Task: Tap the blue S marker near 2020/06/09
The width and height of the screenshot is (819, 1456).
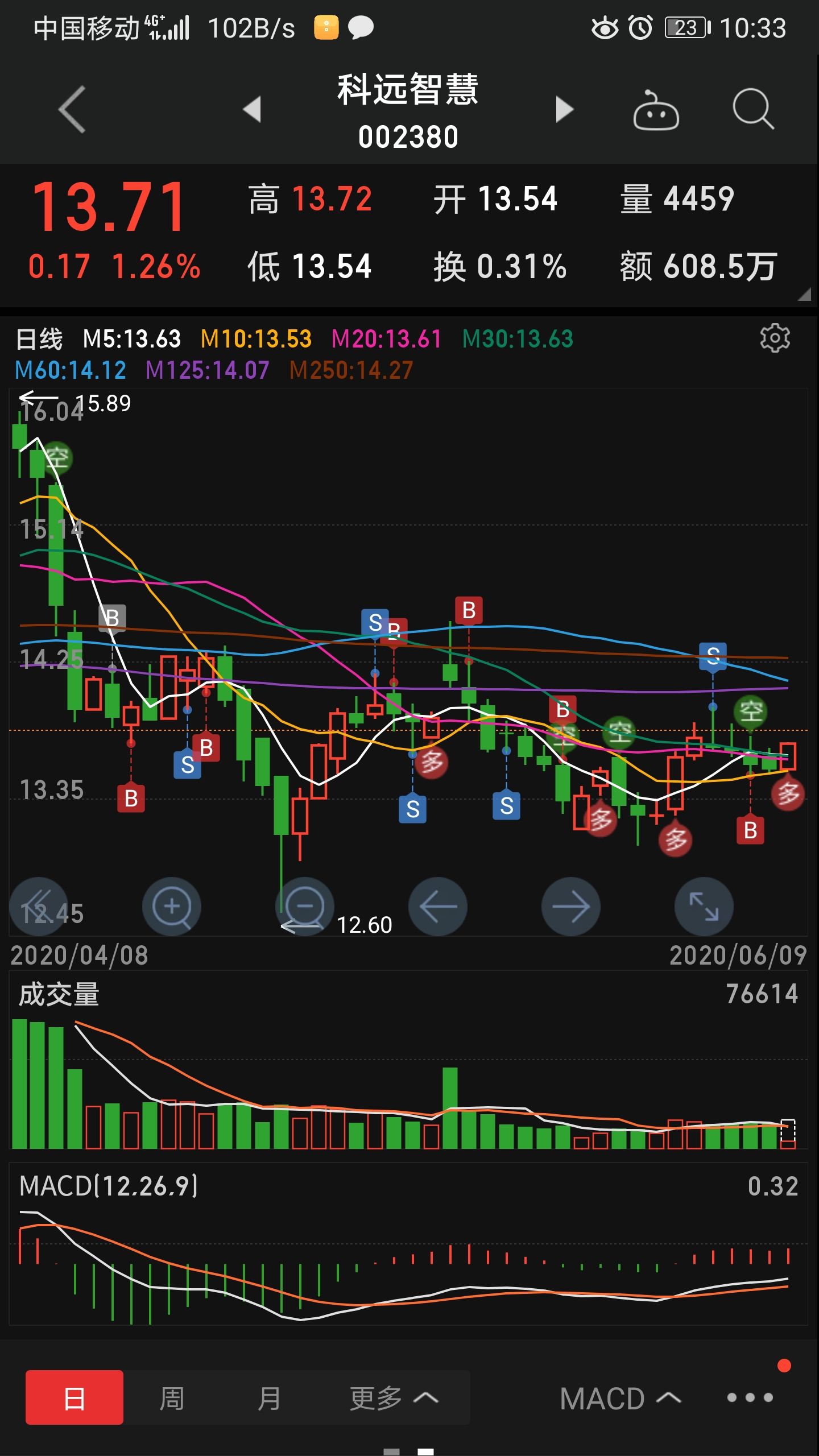Action: point(713,657)
